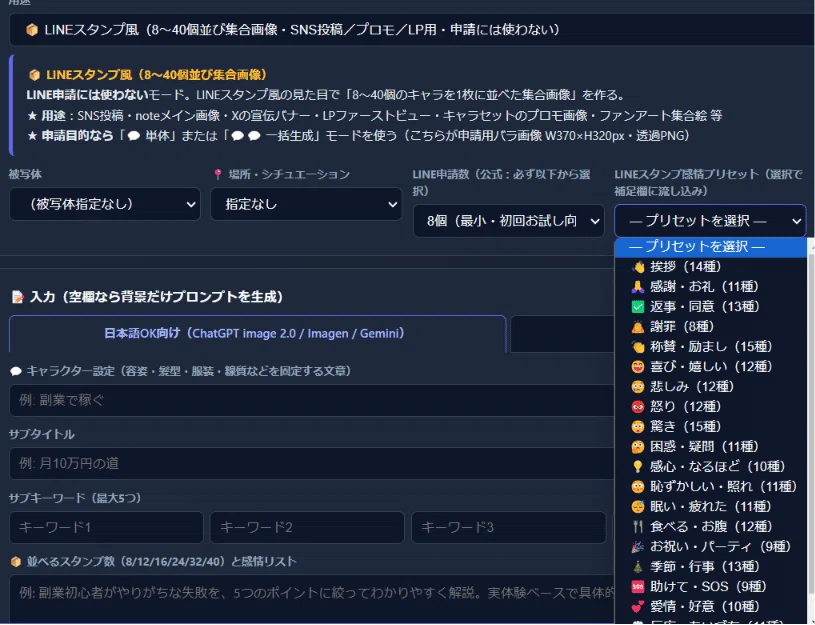Click the box icon in the 用途 selector
Image resolution: width=815 pixels, height=625 pixels.
coord(32,30)
